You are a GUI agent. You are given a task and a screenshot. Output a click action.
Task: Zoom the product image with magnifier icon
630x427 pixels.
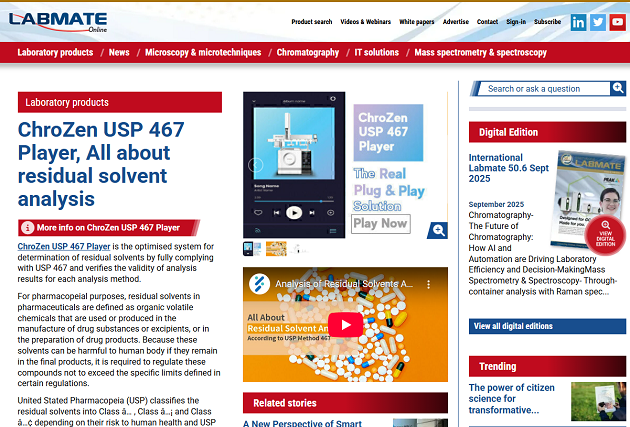437,231
